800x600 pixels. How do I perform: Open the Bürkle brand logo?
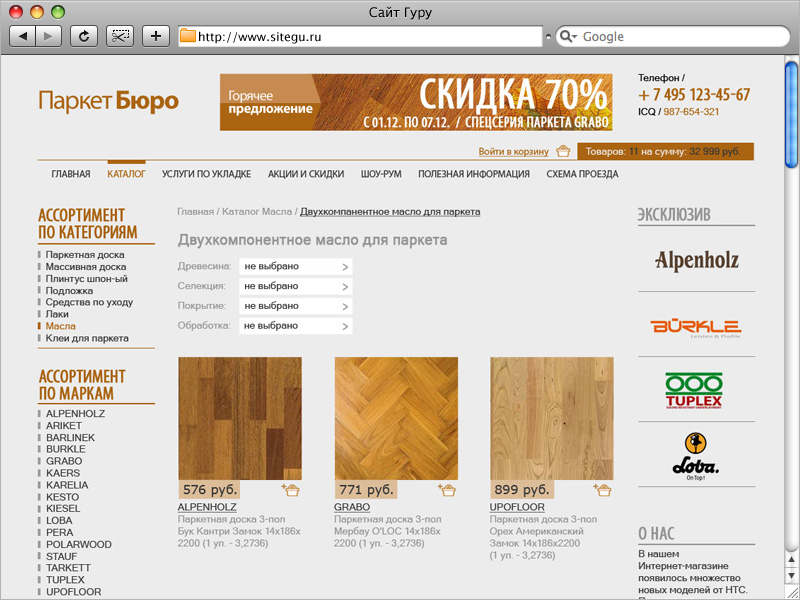point(696,328)
